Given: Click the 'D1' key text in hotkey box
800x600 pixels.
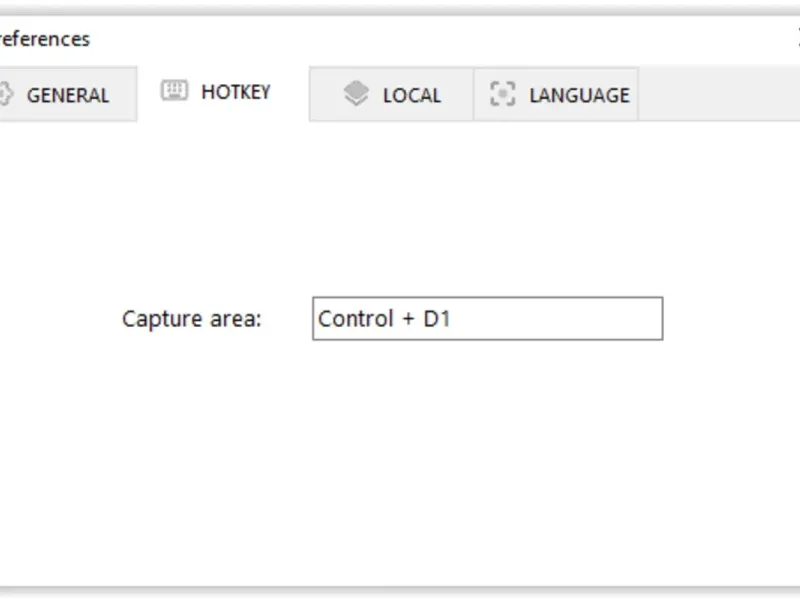Looking at the screenshot, I should [x=437, y=319].
